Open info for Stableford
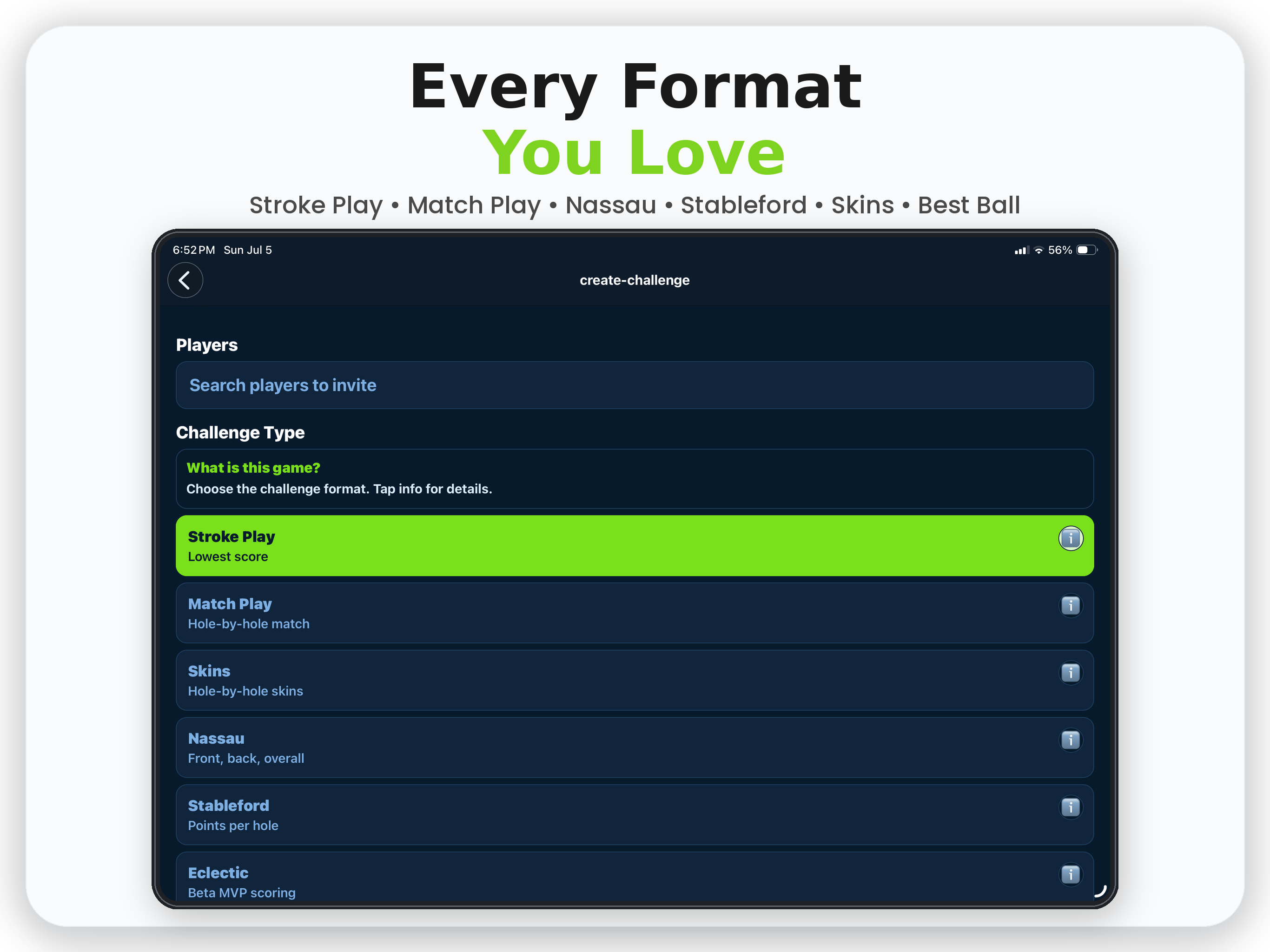Image resolution: width=1270 pixels, height=952 pixels. (x=1070, y=807)
